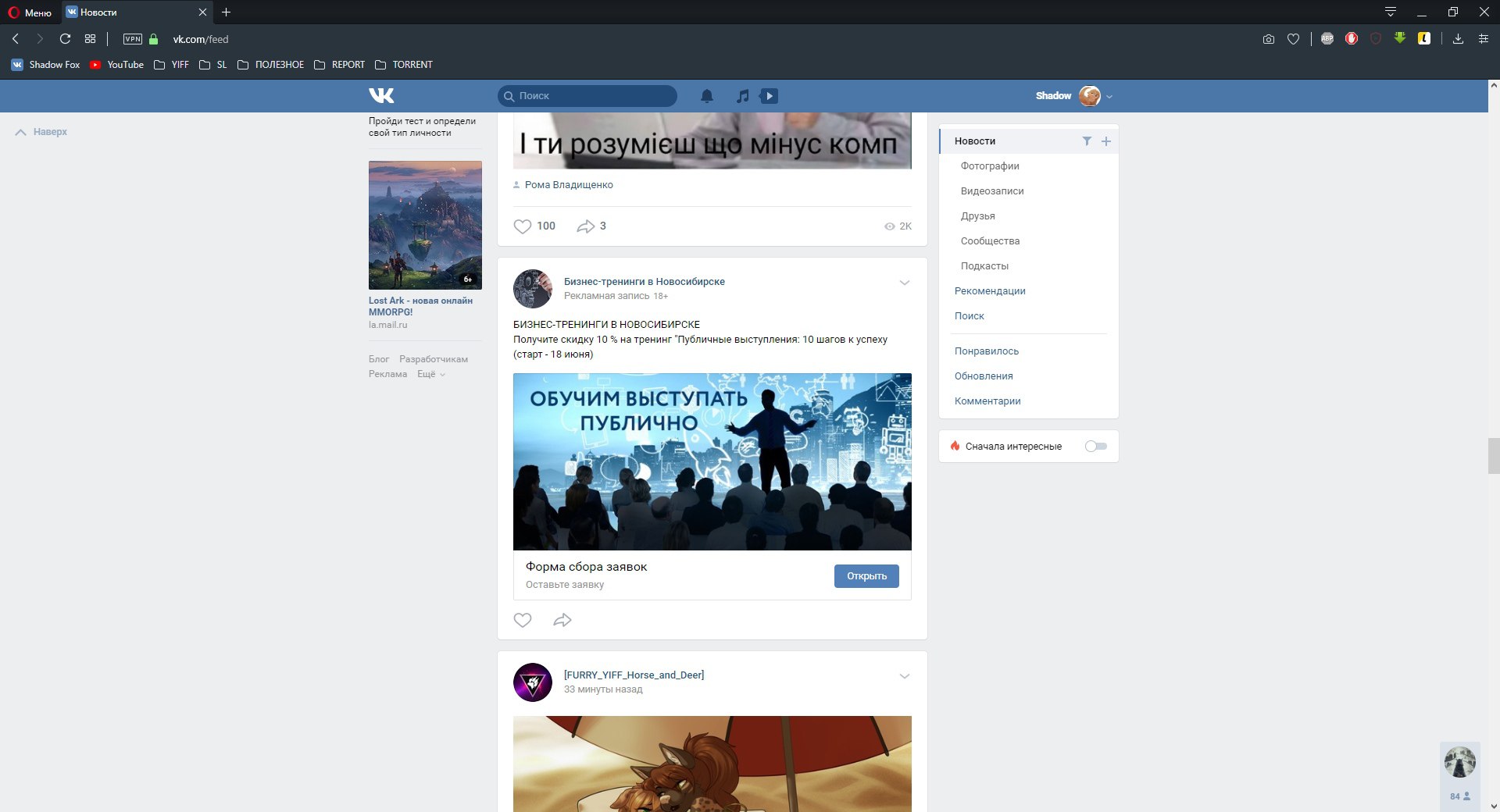Go back in the browser
The height and width of the screenshot is (812, 1500).
(x=16, y=38)
